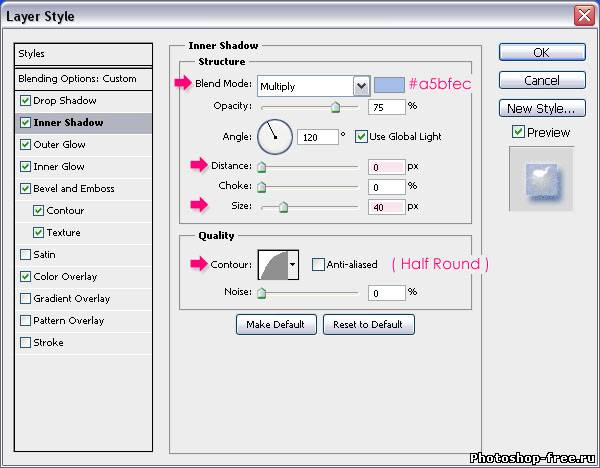Screen dimensions: 600x468
Task: Click the Size value input field
Action: (384, 206)
